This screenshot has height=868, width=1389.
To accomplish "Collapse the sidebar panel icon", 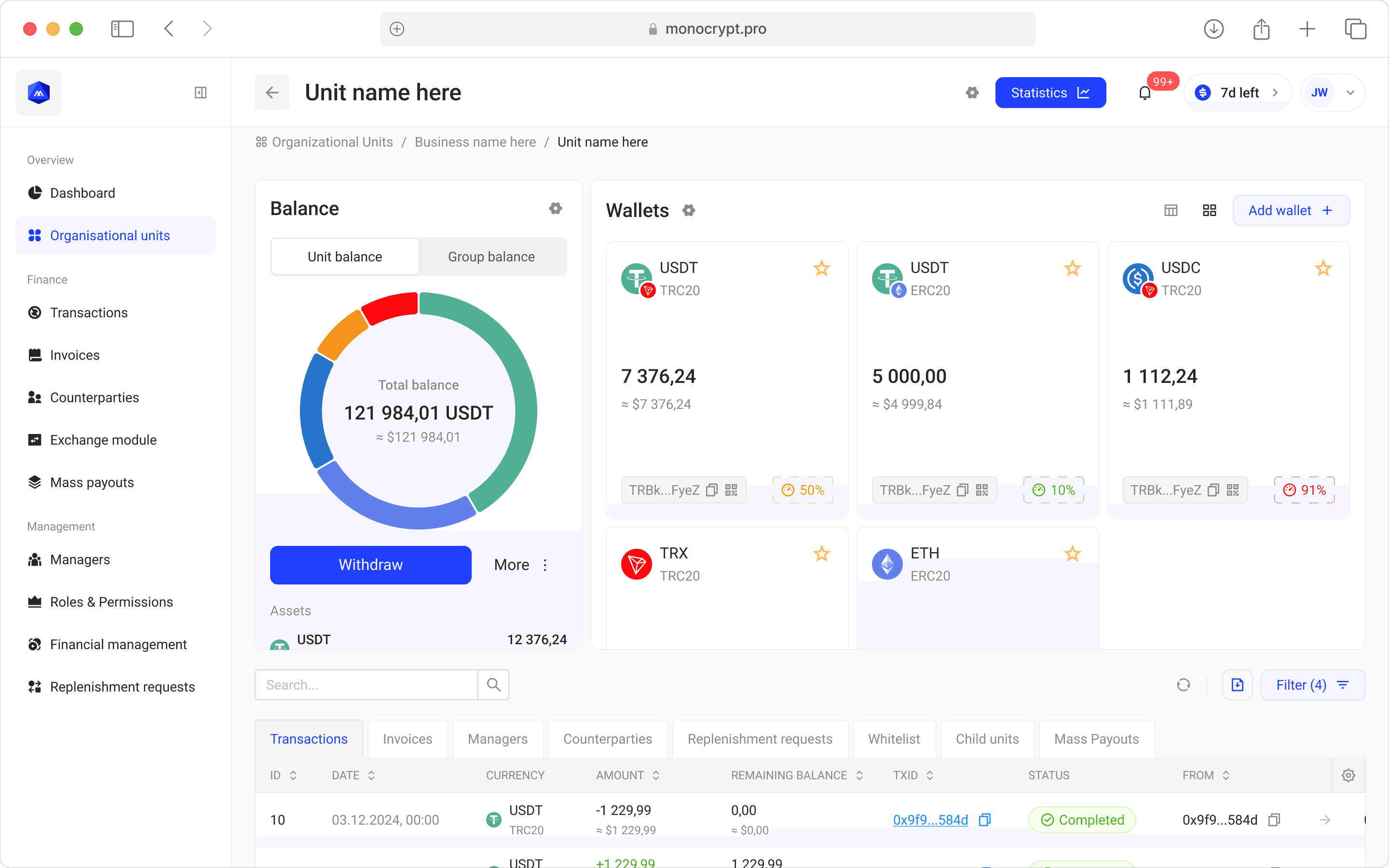I will pyautogui.click(x=200, y=93).
